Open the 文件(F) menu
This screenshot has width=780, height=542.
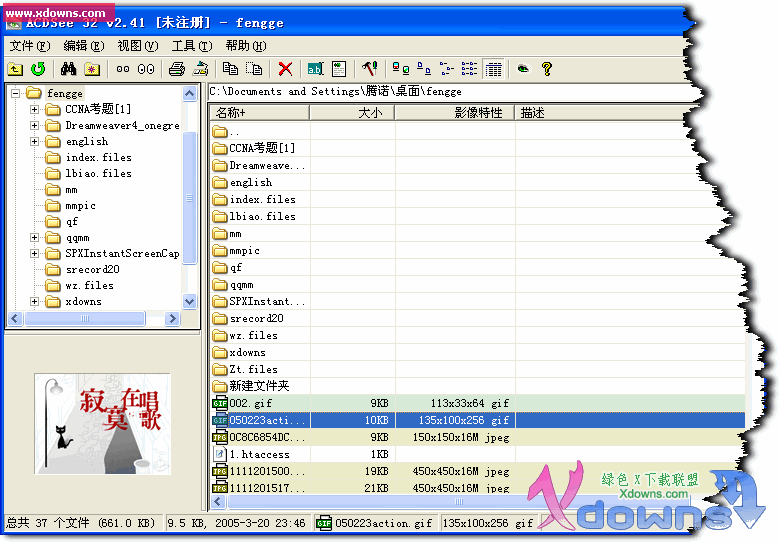tap(30, 46)
